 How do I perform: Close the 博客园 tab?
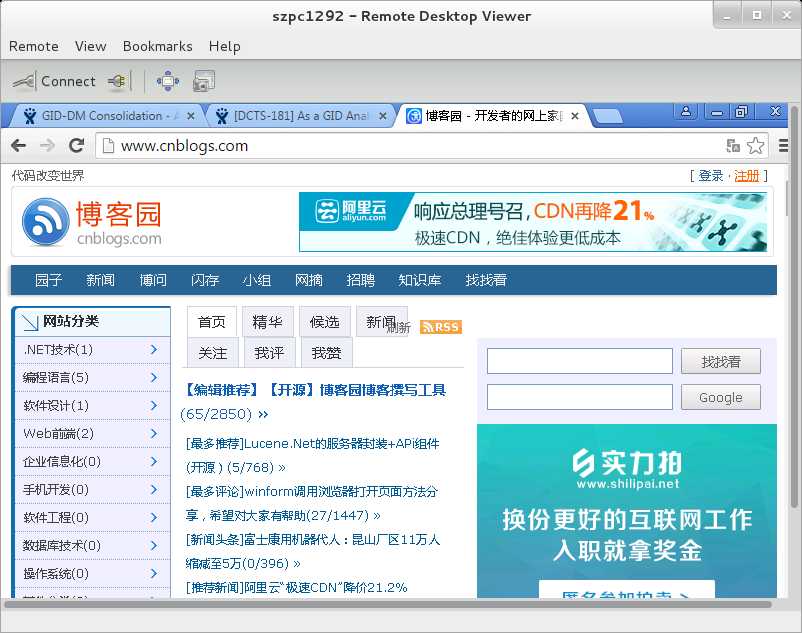tap(575, 116)
